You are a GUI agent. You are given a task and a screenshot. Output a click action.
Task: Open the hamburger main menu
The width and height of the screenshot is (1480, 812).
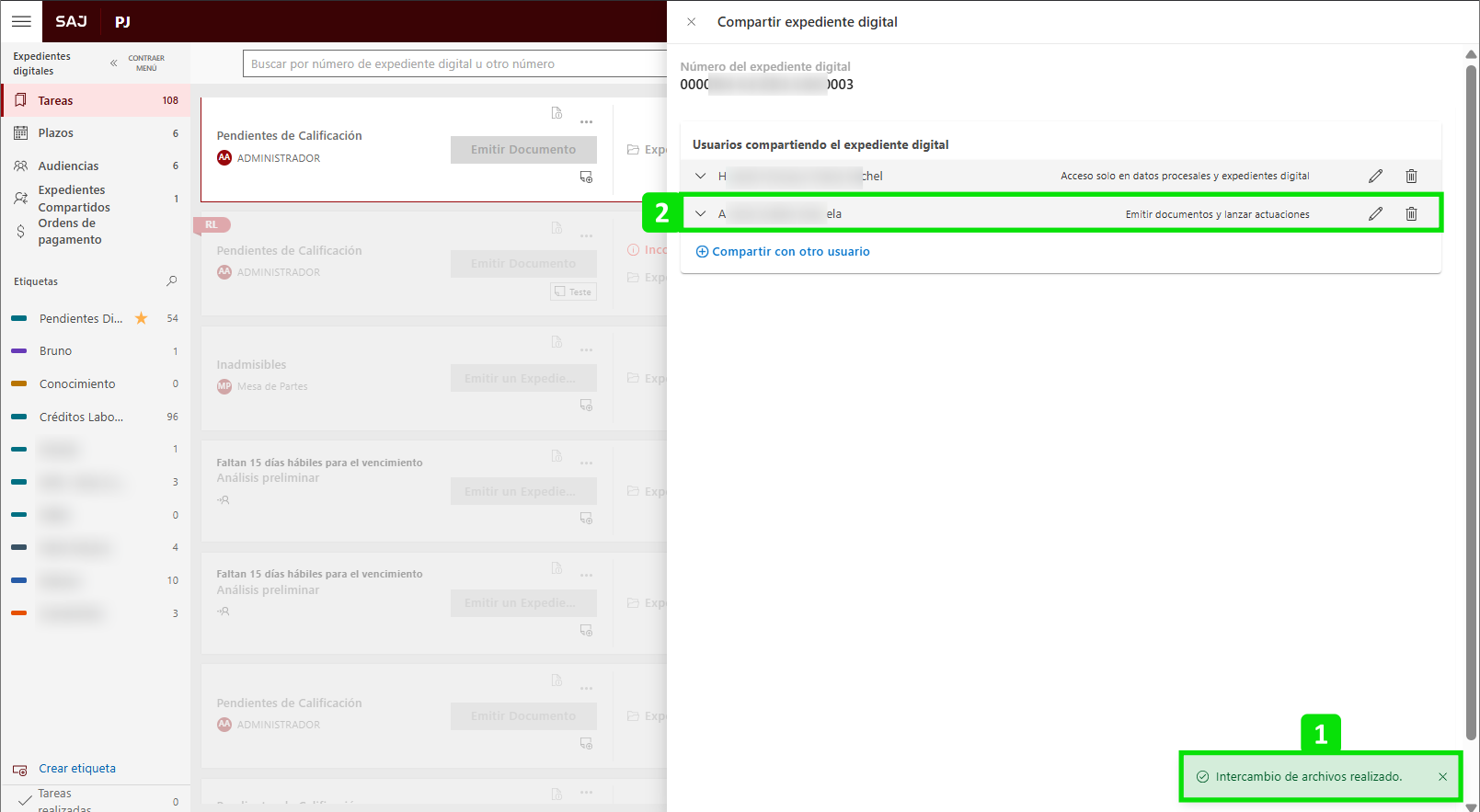click(x=21, y=21)
